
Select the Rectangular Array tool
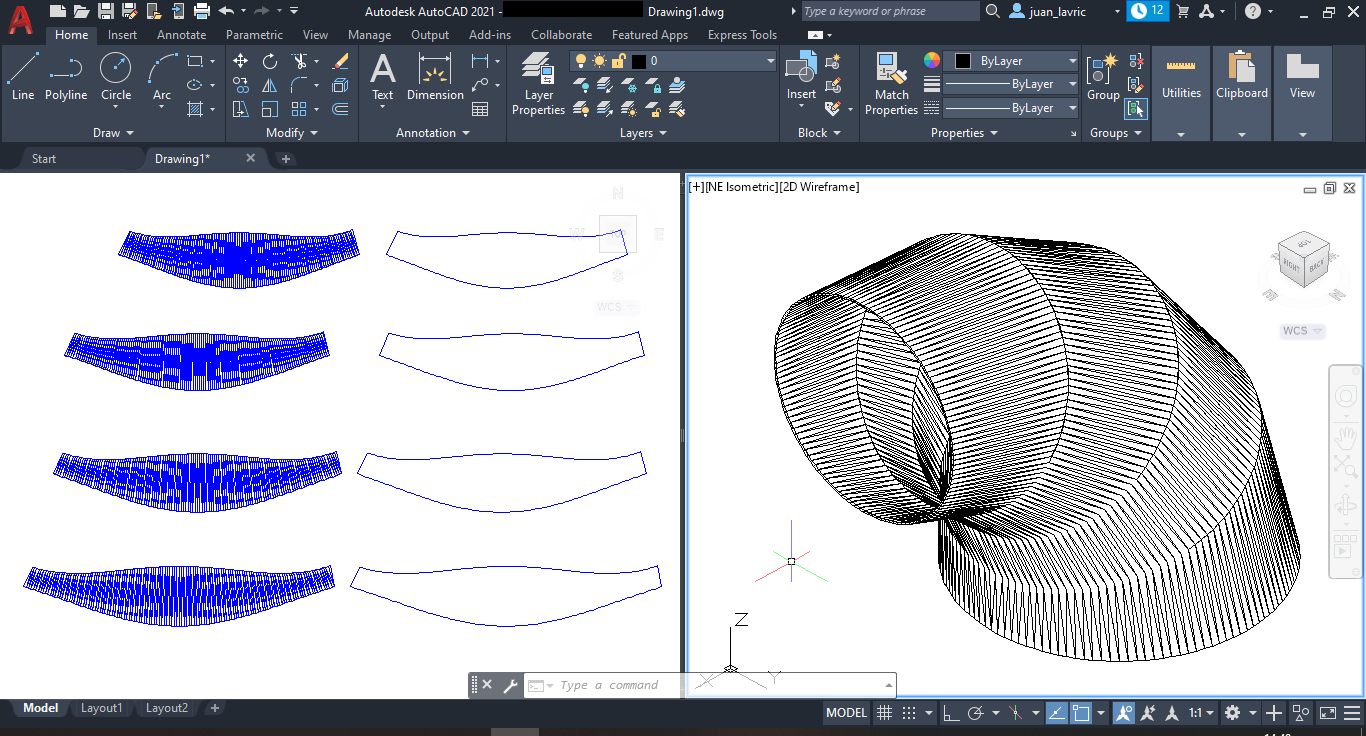299,109
